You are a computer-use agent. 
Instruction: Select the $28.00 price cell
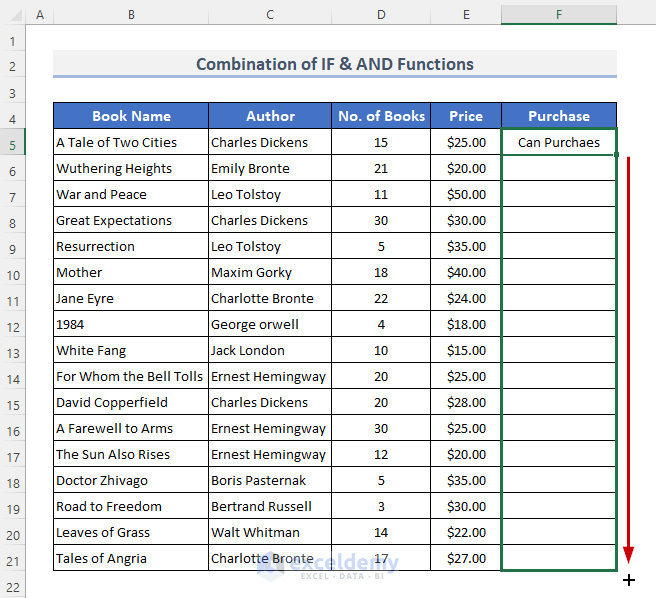click(466, 402)
